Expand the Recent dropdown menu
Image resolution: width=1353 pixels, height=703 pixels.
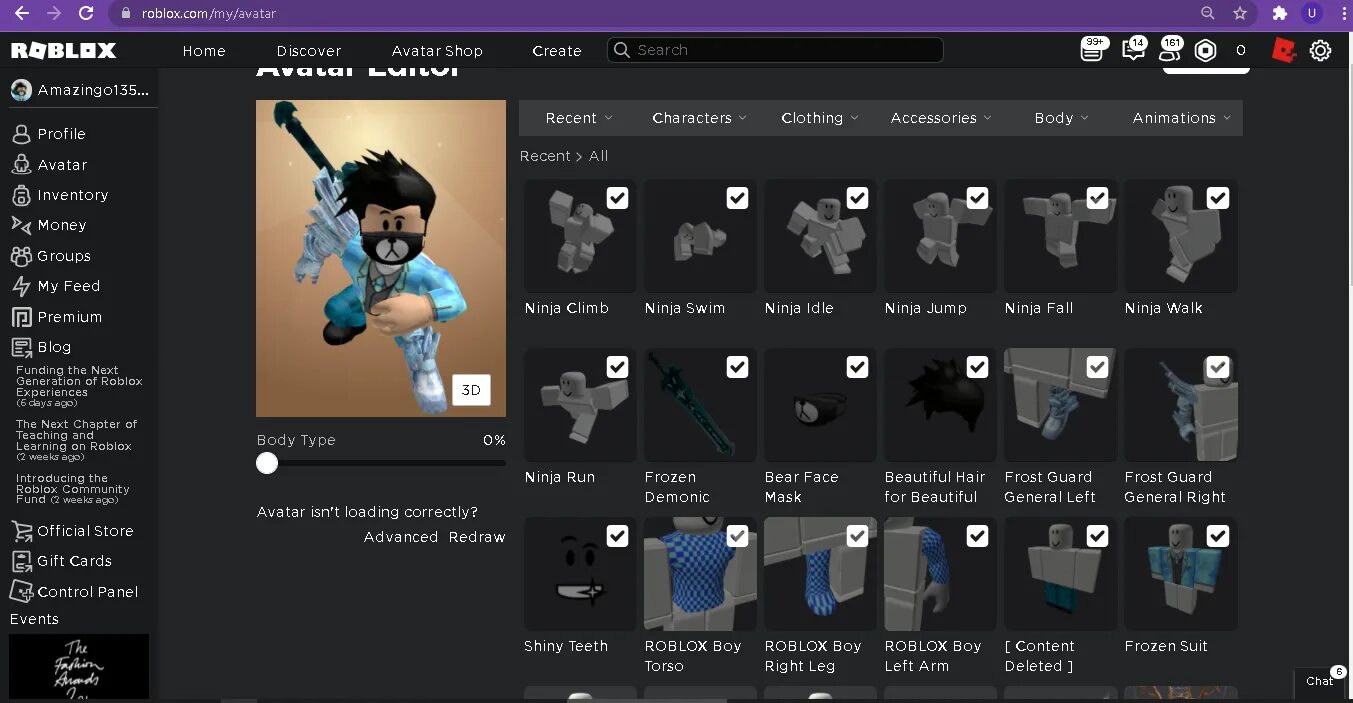pos(579,118)
